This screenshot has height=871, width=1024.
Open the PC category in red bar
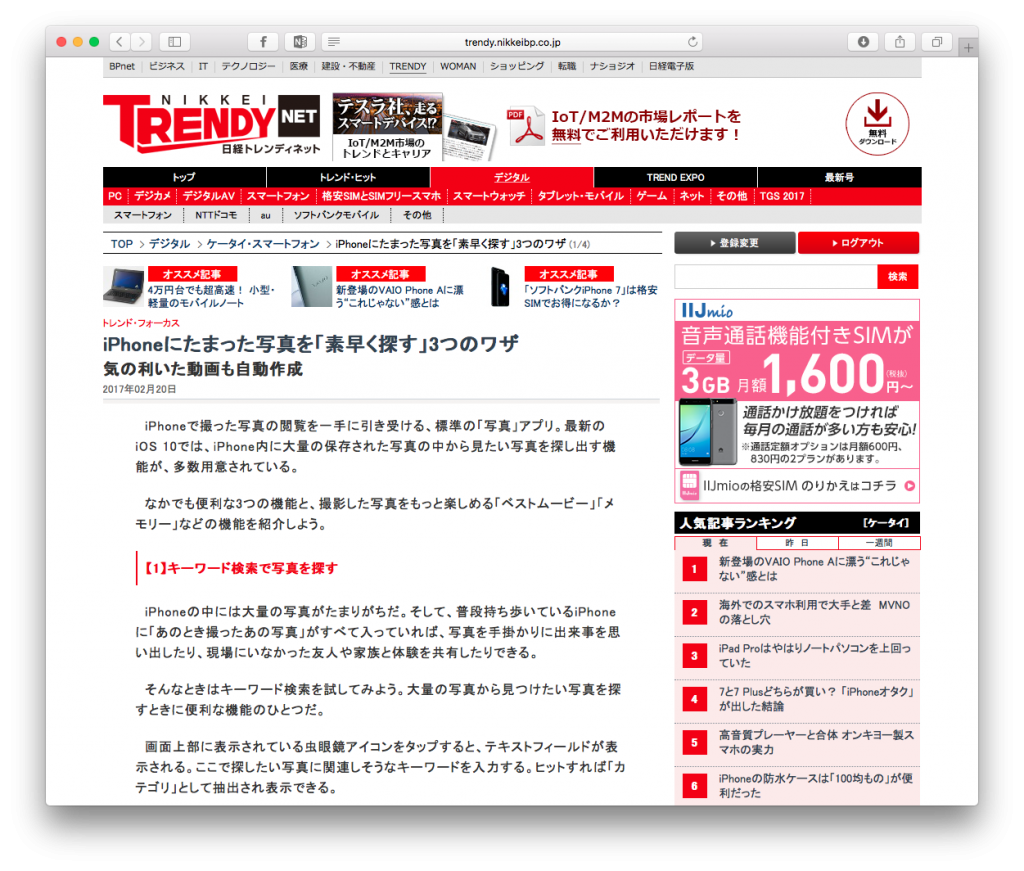115,196
